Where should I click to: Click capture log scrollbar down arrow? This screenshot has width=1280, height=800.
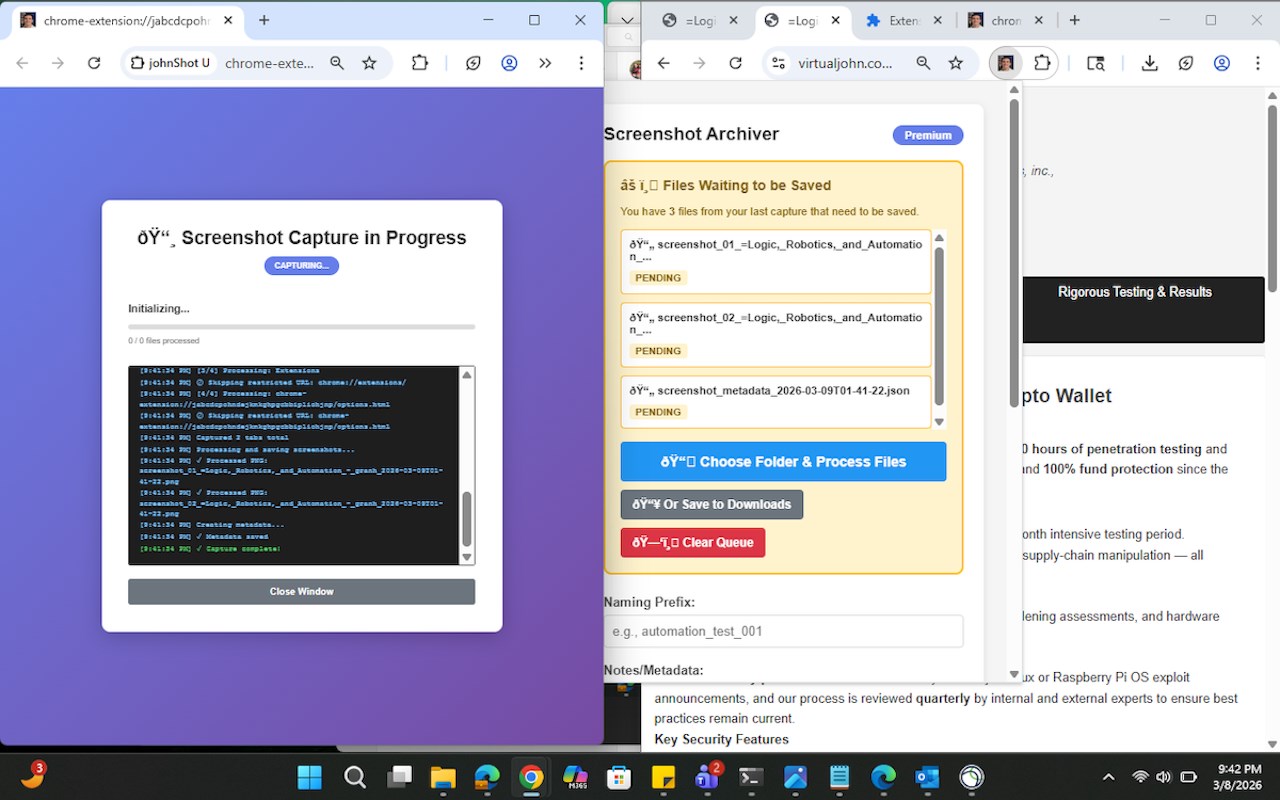click(466, 557)
